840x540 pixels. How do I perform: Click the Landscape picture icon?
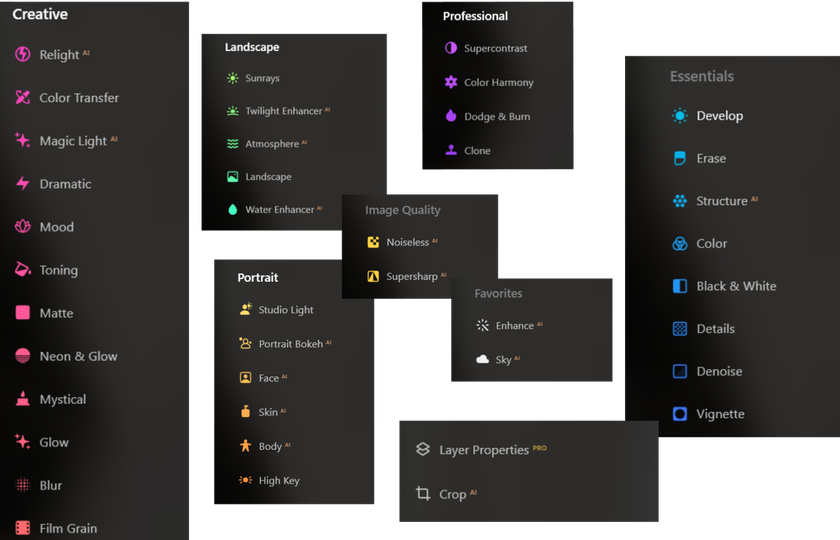point(232,176)
